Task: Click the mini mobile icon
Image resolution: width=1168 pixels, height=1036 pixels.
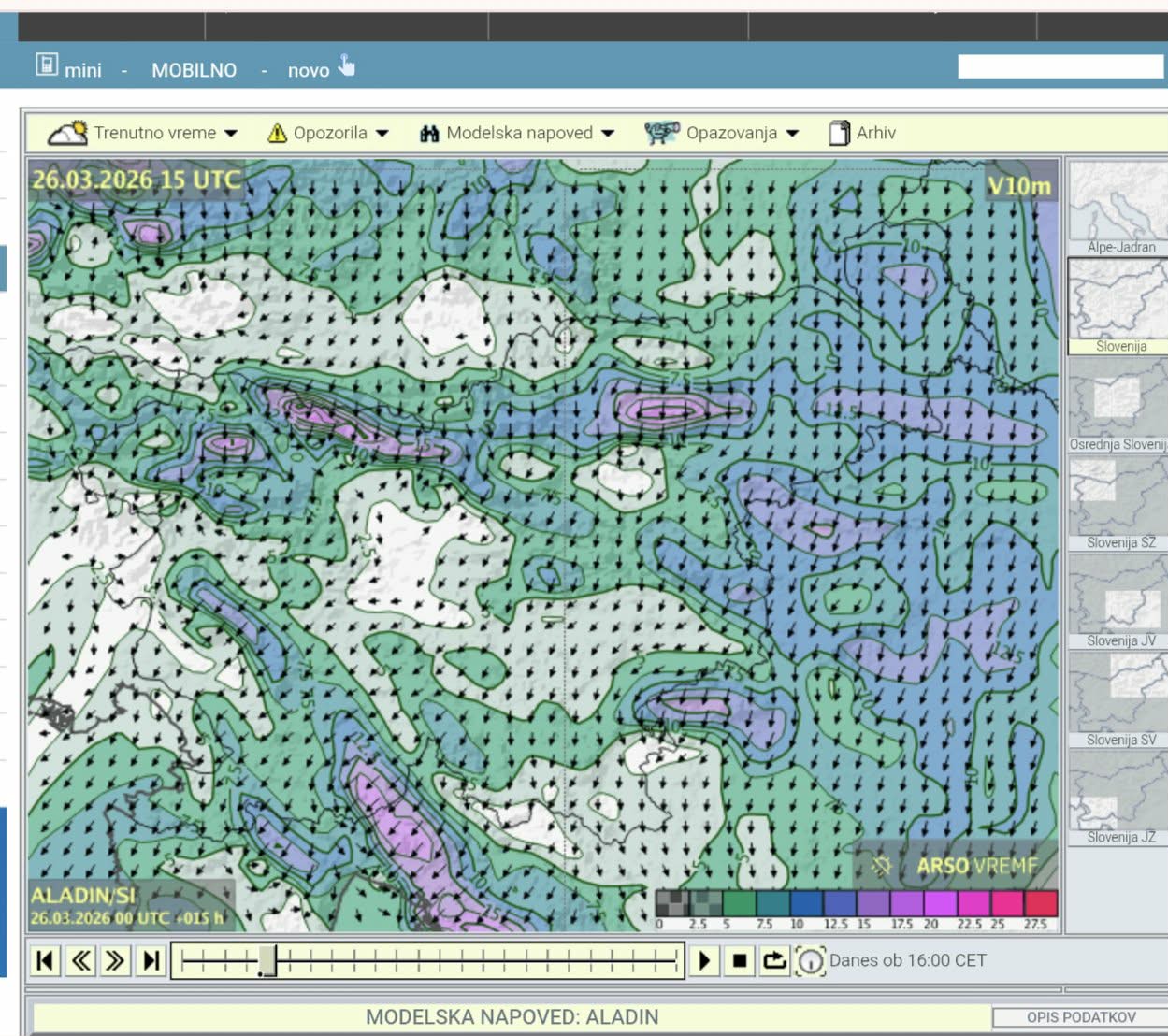Action: (46, 65)
